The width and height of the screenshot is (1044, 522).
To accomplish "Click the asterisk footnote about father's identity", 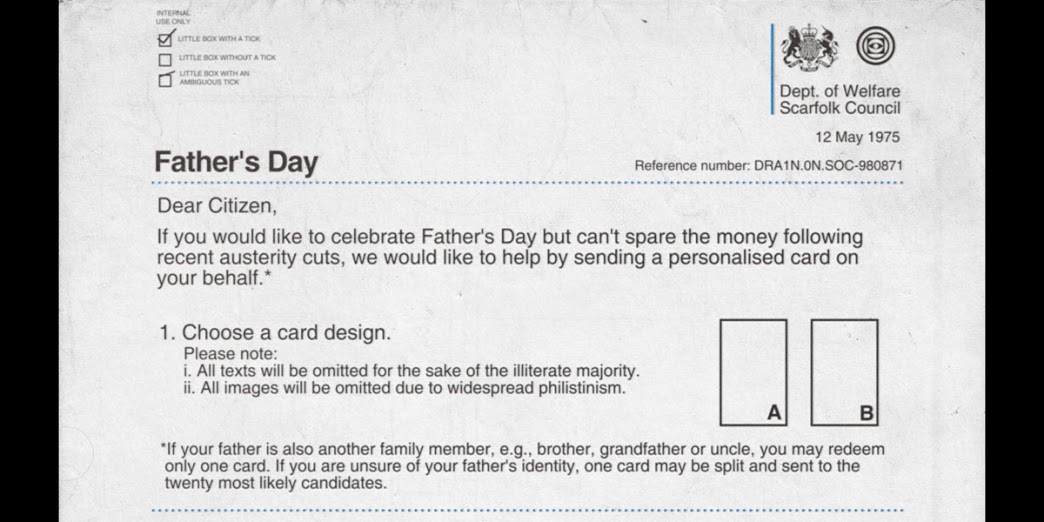I will [x=523, y=466].
